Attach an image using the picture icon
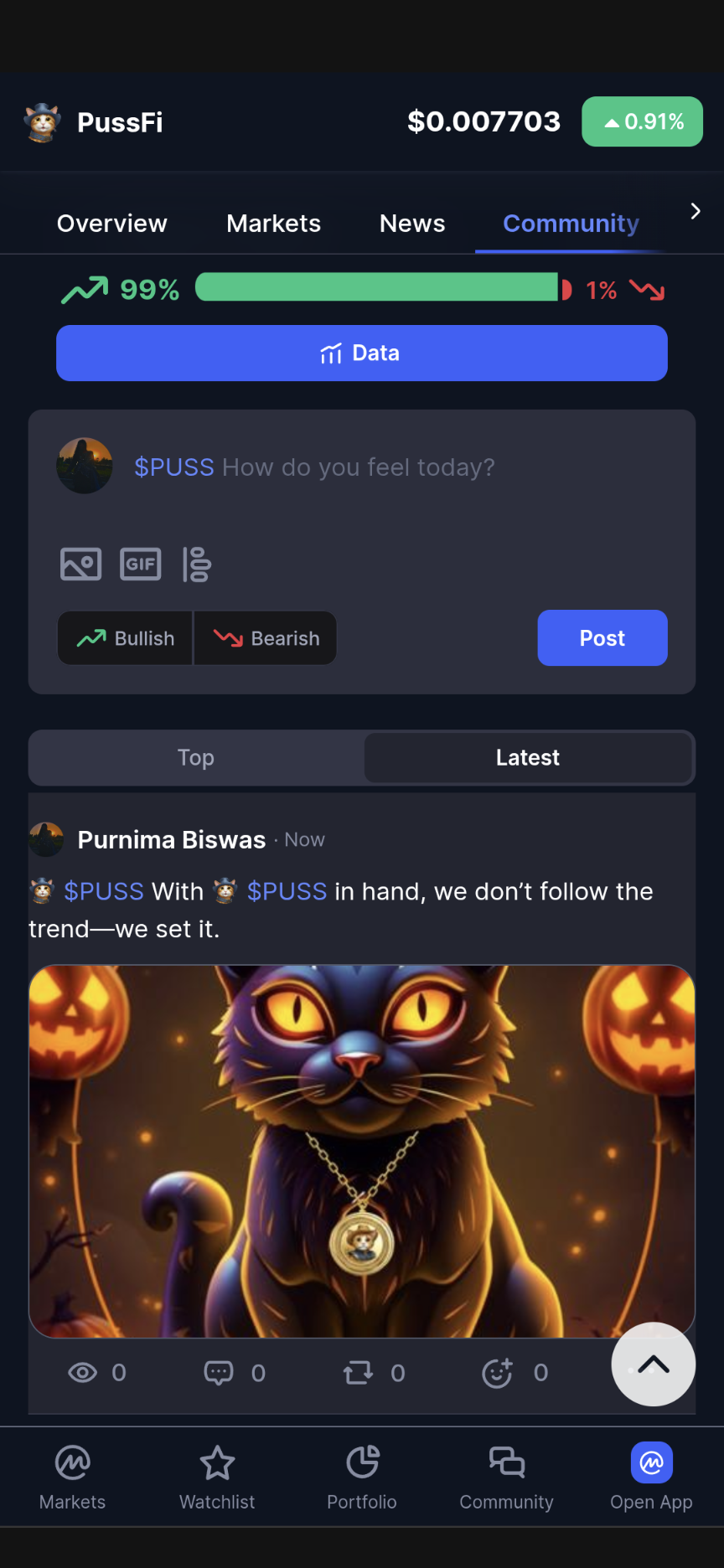Viewport: 724px width, 1568px height. (x=80, y=564)
